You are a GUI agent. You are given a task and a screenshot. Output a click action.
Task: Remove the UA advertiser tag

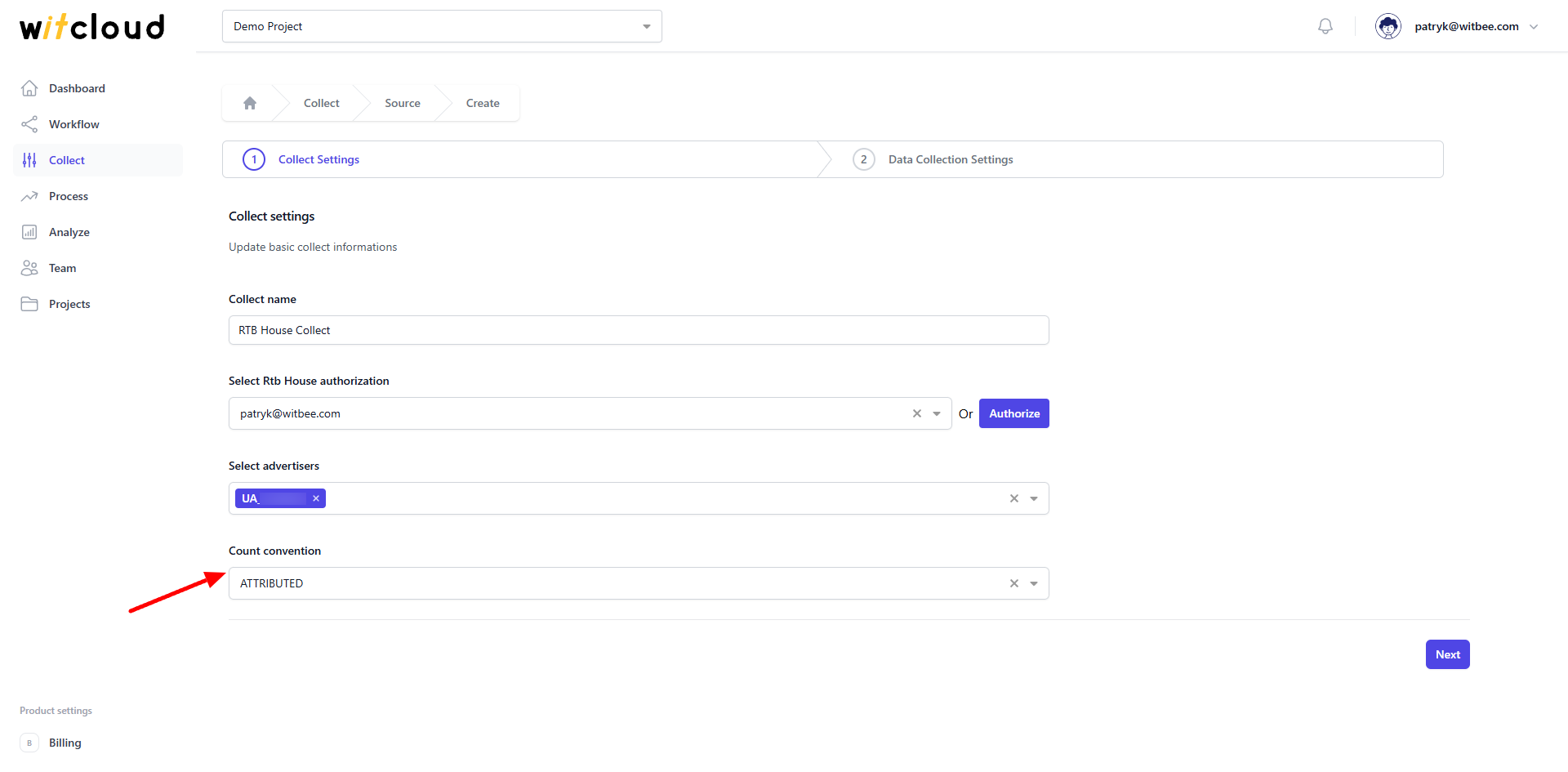[x=316, y=498]
